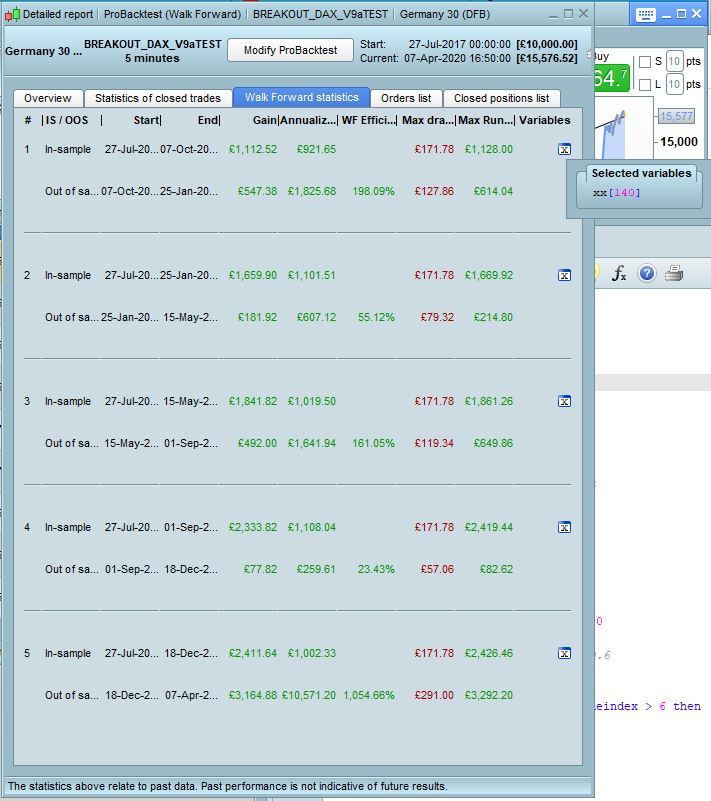This screenshot has height=801, width=711.
Task: Click the Max Run... column header
Action: pos(486,120)
